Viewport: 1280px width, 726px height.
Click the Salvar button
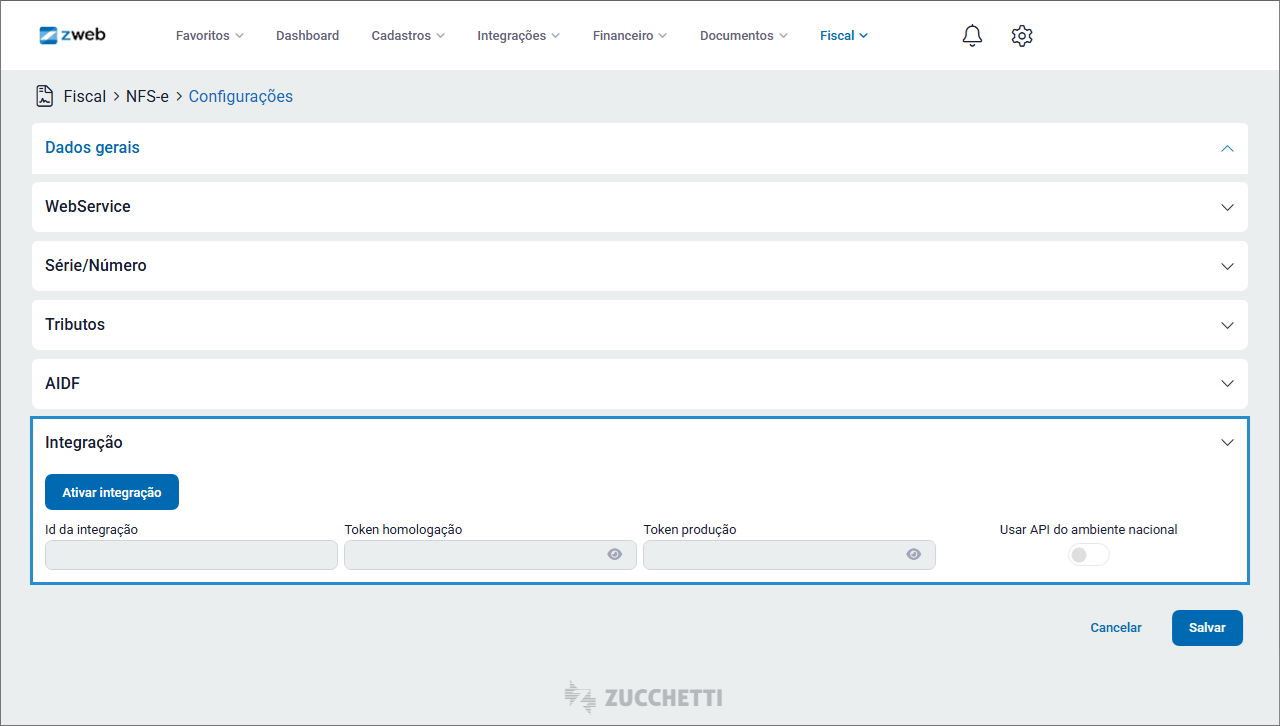pos(1207,628)
